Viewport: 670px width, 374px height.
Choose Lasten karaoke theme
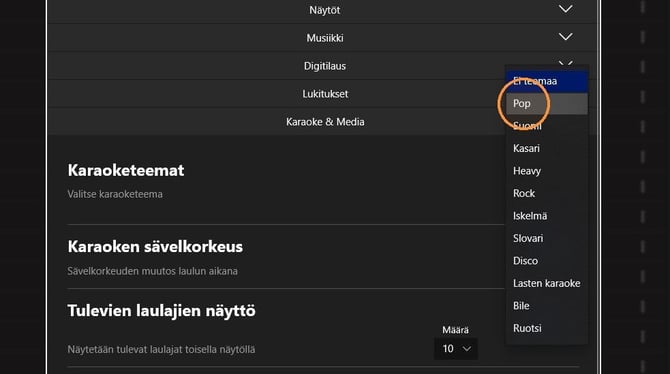[x=547, y=283]
